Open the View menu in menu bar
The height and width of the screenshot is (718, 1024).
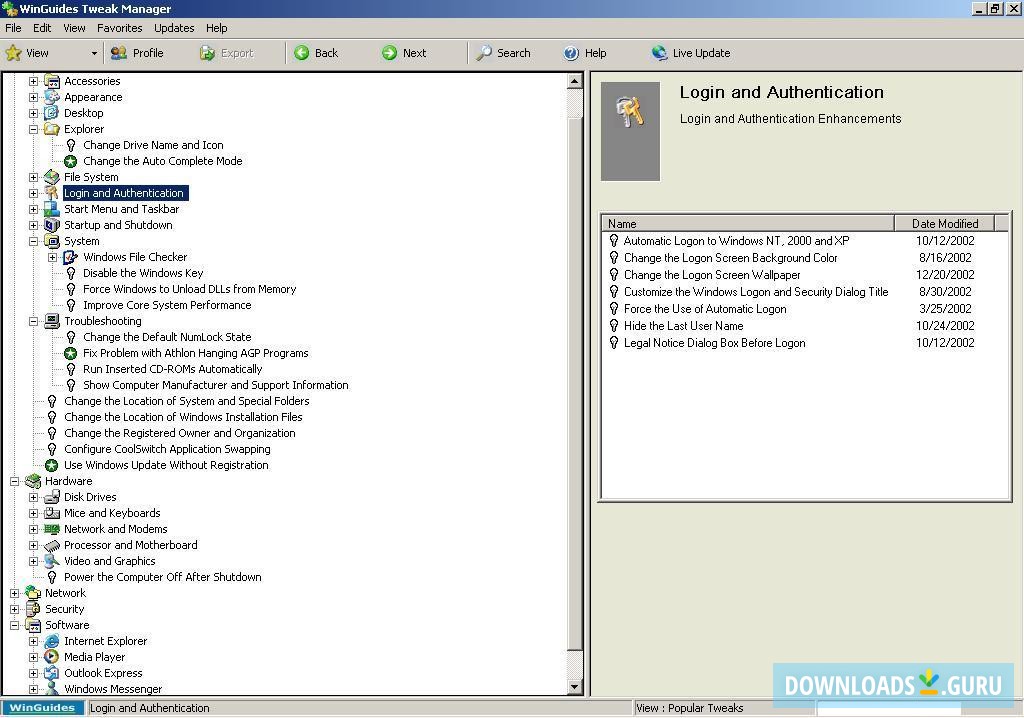74,28
